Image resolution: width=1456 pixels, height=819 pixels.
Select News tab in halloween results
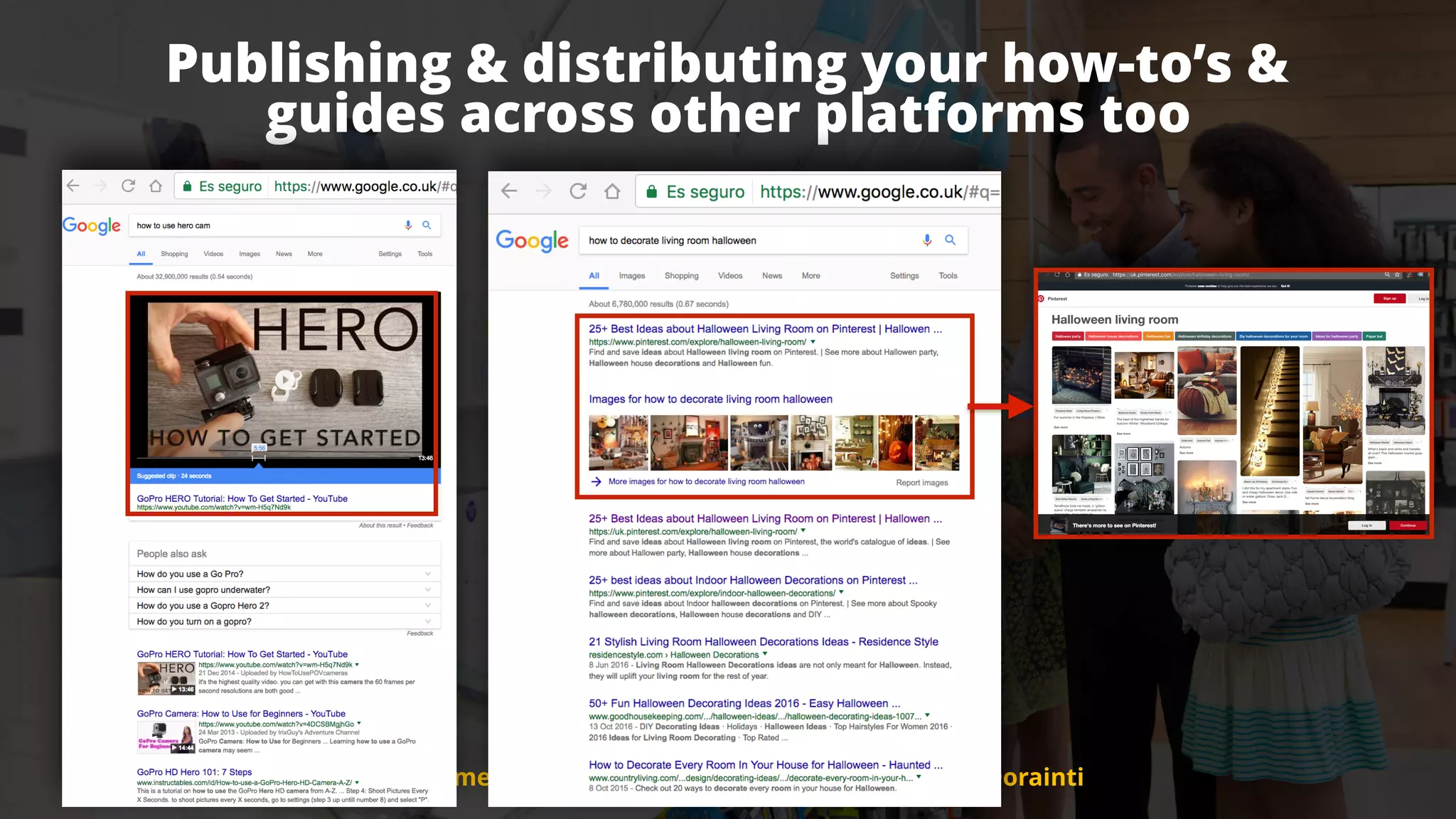(772, 276)
